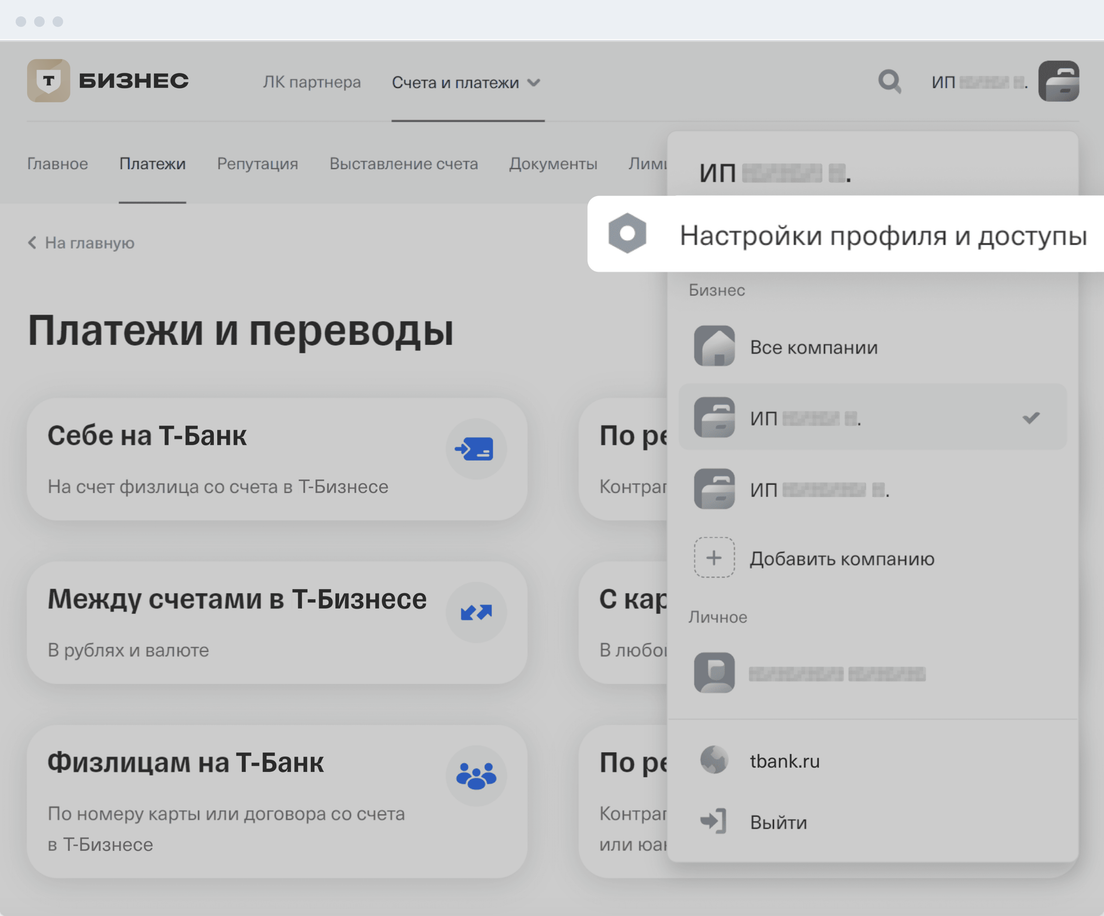Expand Счета и платежи dropdown

tap(467, 82)
